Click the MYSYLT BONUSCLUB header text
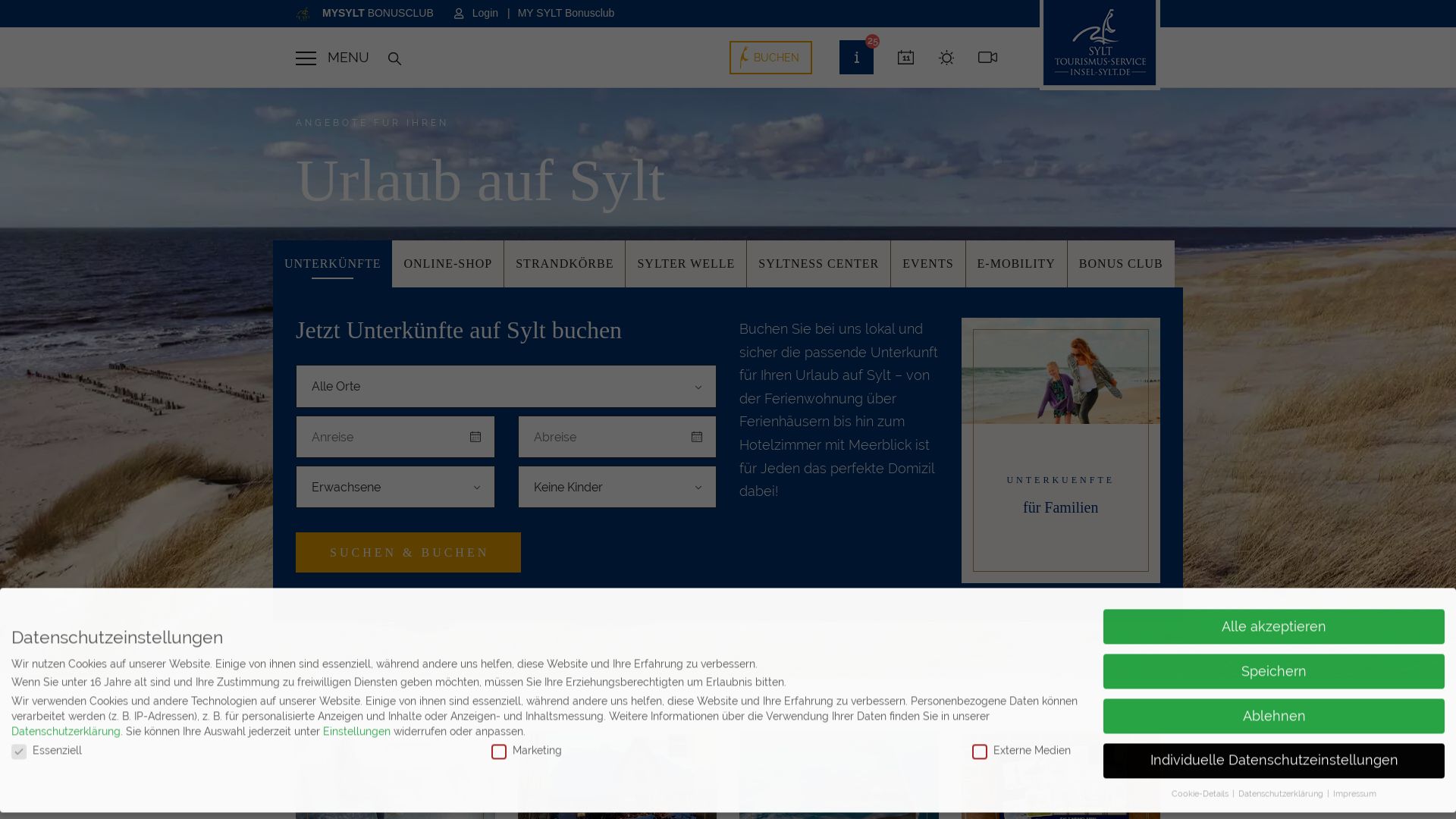Image resolution: width=1456 pixels, height=819 pixels. [378, 14]
